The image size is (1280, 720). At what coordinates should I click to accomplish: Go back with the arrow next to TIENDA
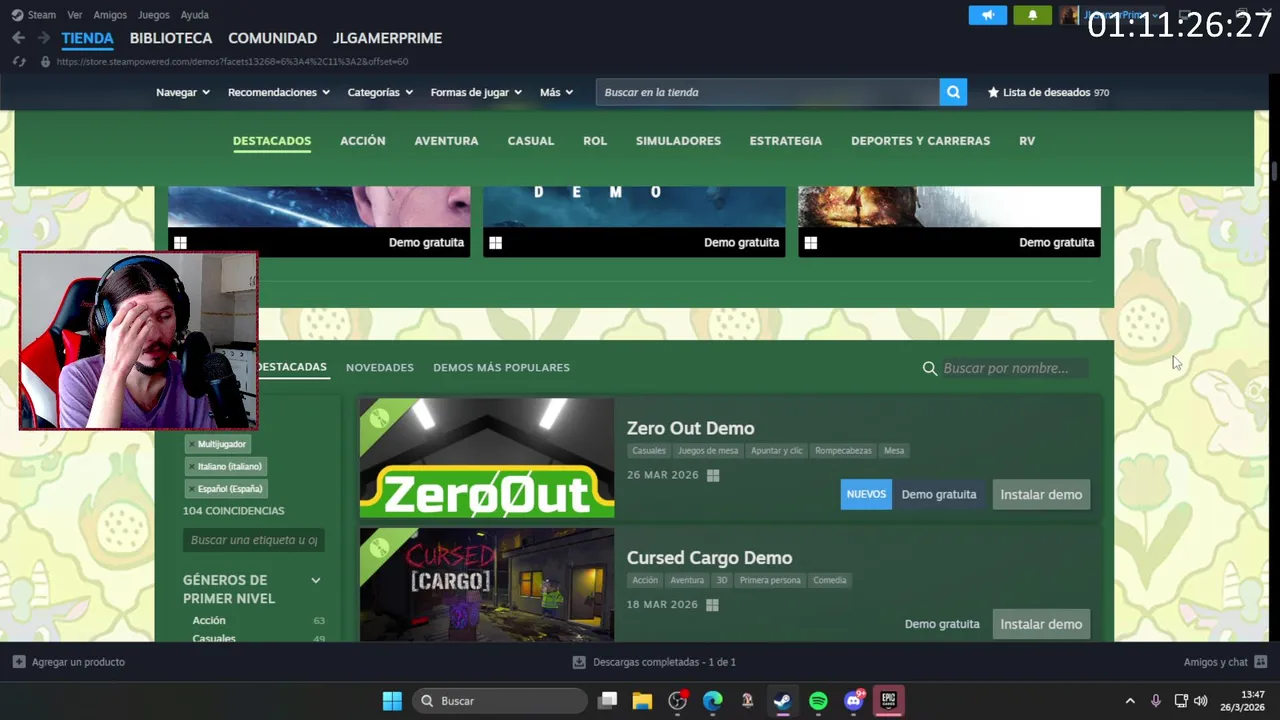18,38
